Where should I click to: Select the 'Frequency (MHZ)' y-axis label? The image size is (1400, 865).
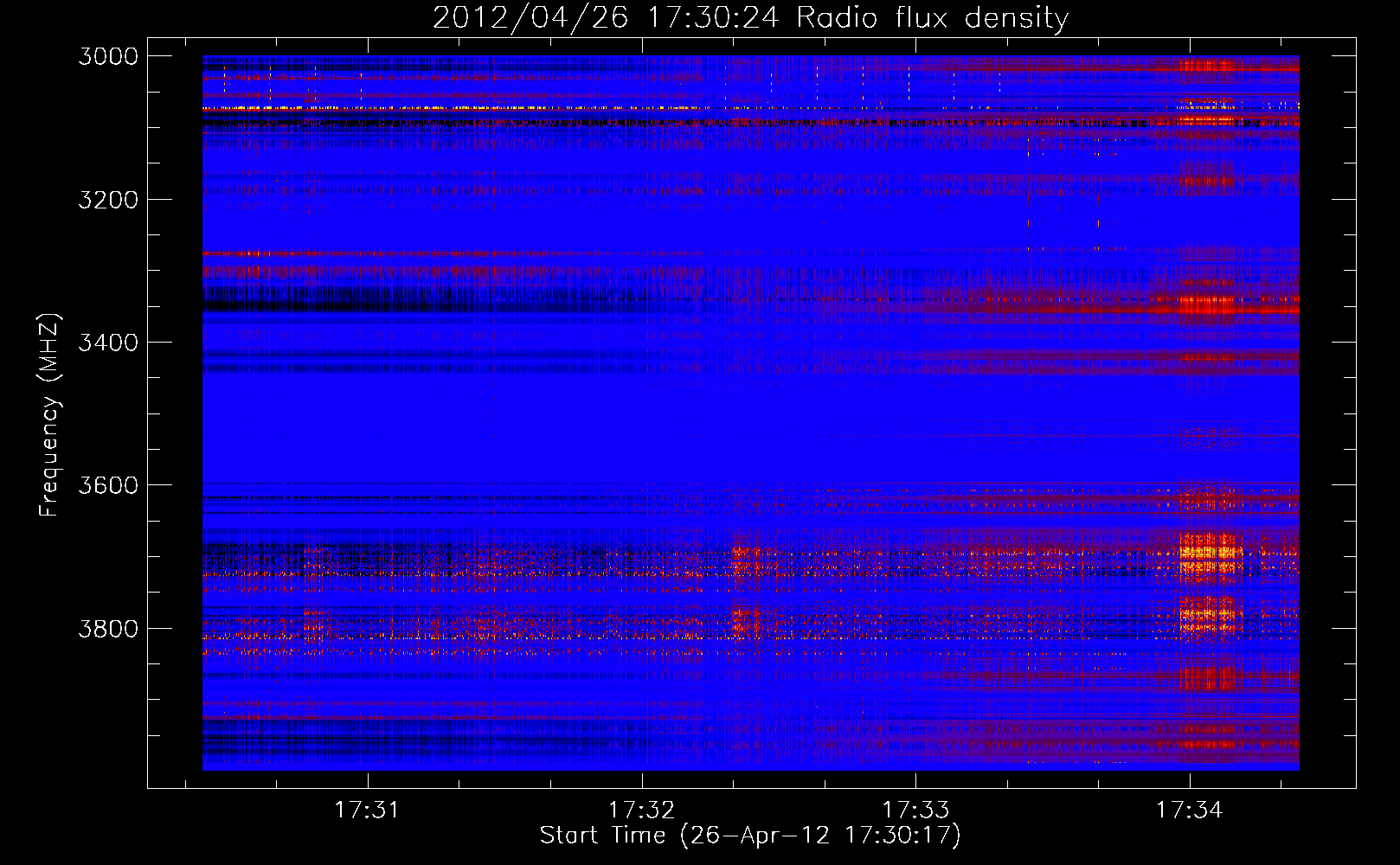tap(49, 415)
